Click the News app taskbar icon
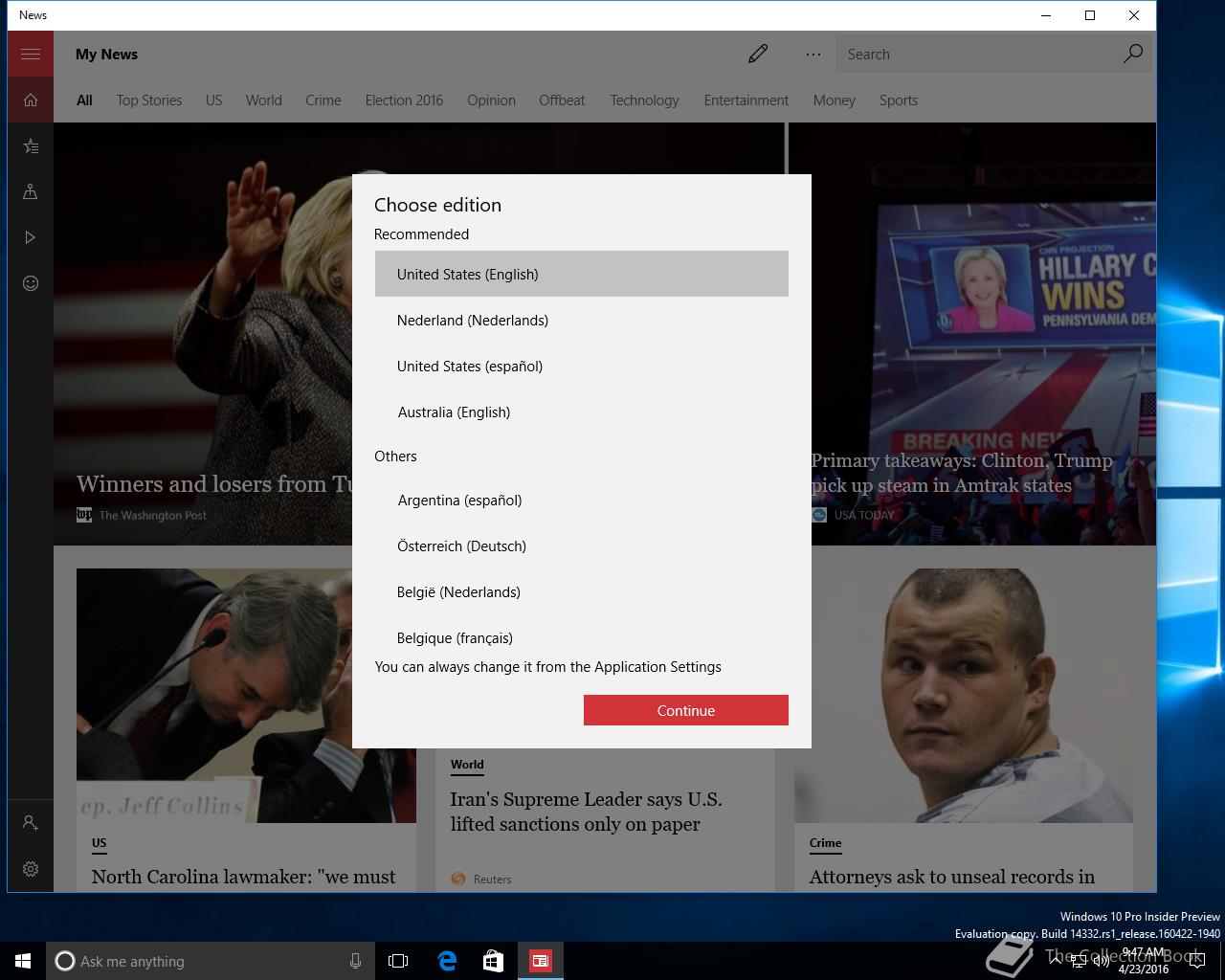Image resolution: width=1225 pixels, height=980 pixels. click(541, 961)
